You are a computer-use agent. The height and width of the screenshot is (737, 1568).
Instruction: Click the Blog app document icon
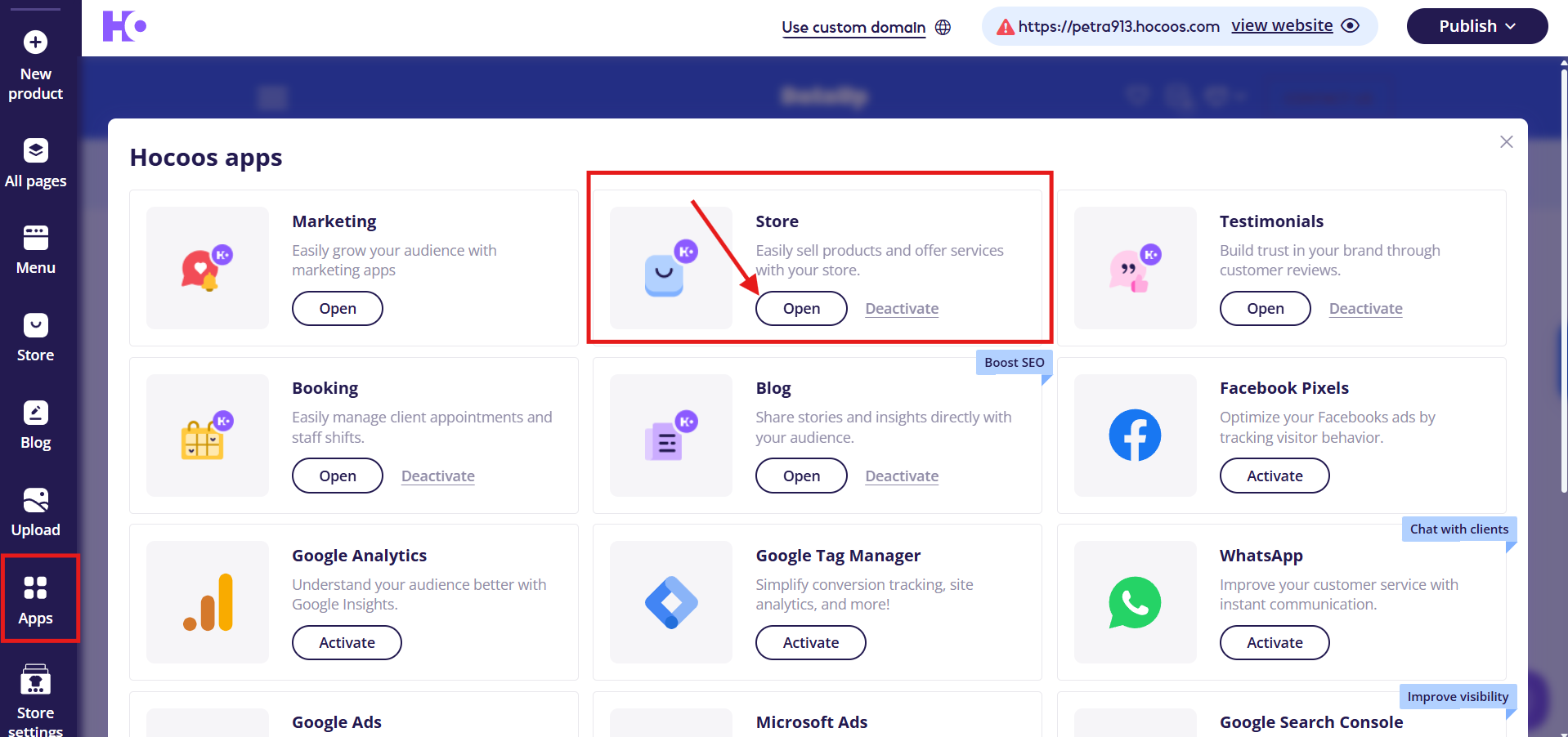coord(670,435)
